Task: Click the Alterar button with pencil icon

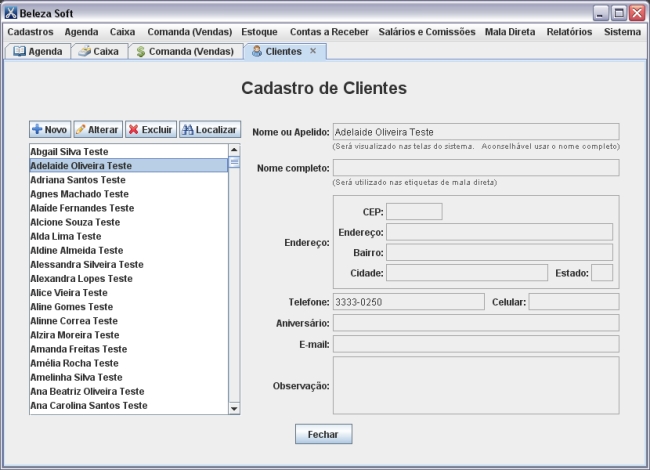Action: click(98, 130)
